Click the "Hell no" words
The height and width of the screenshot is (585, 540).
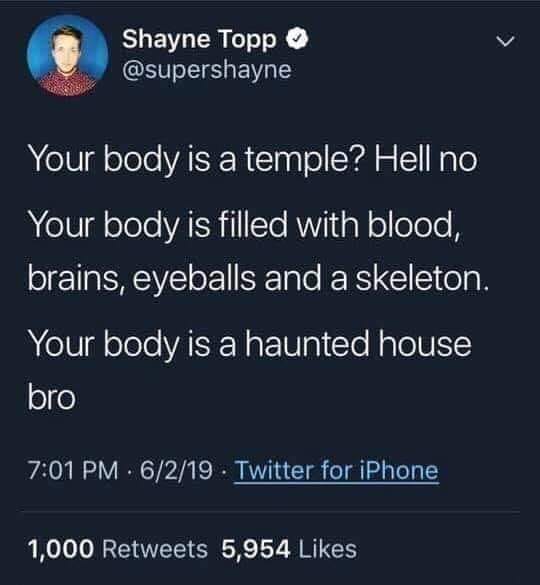click(426, 160)
